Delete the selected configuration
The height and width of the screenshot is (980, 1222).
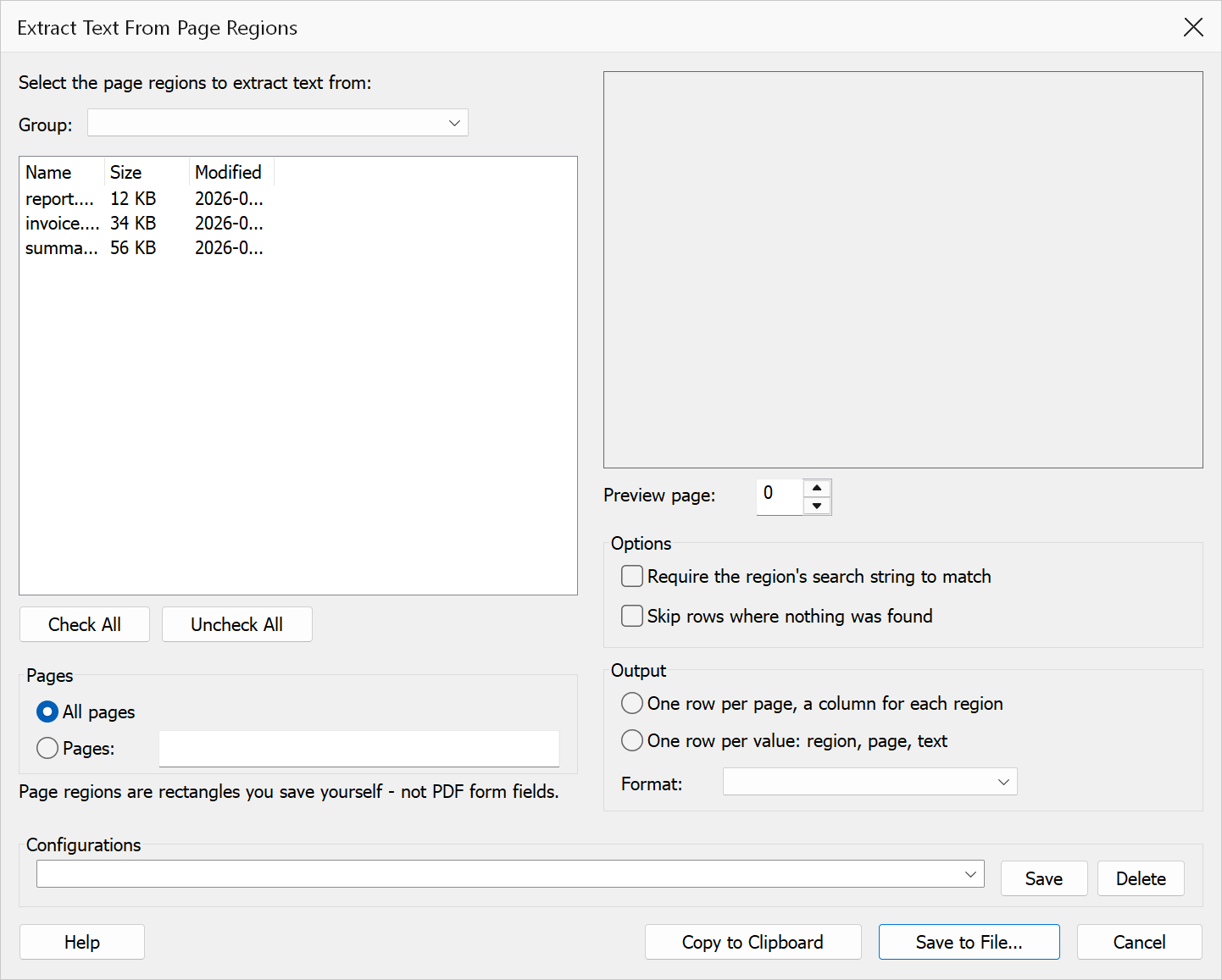1141,878
